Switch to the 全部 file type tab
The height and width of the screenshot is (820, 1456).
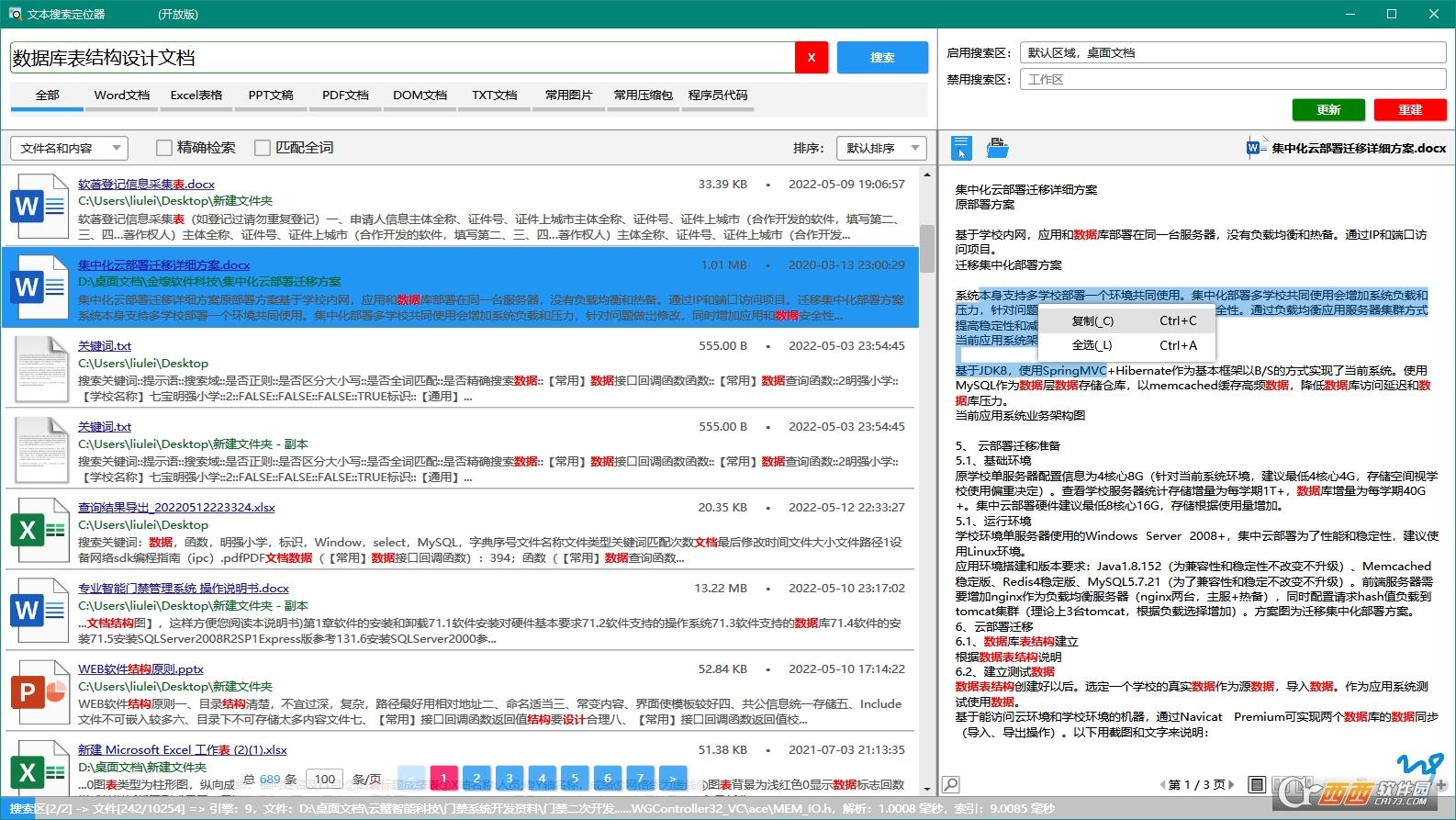[47, 95]
